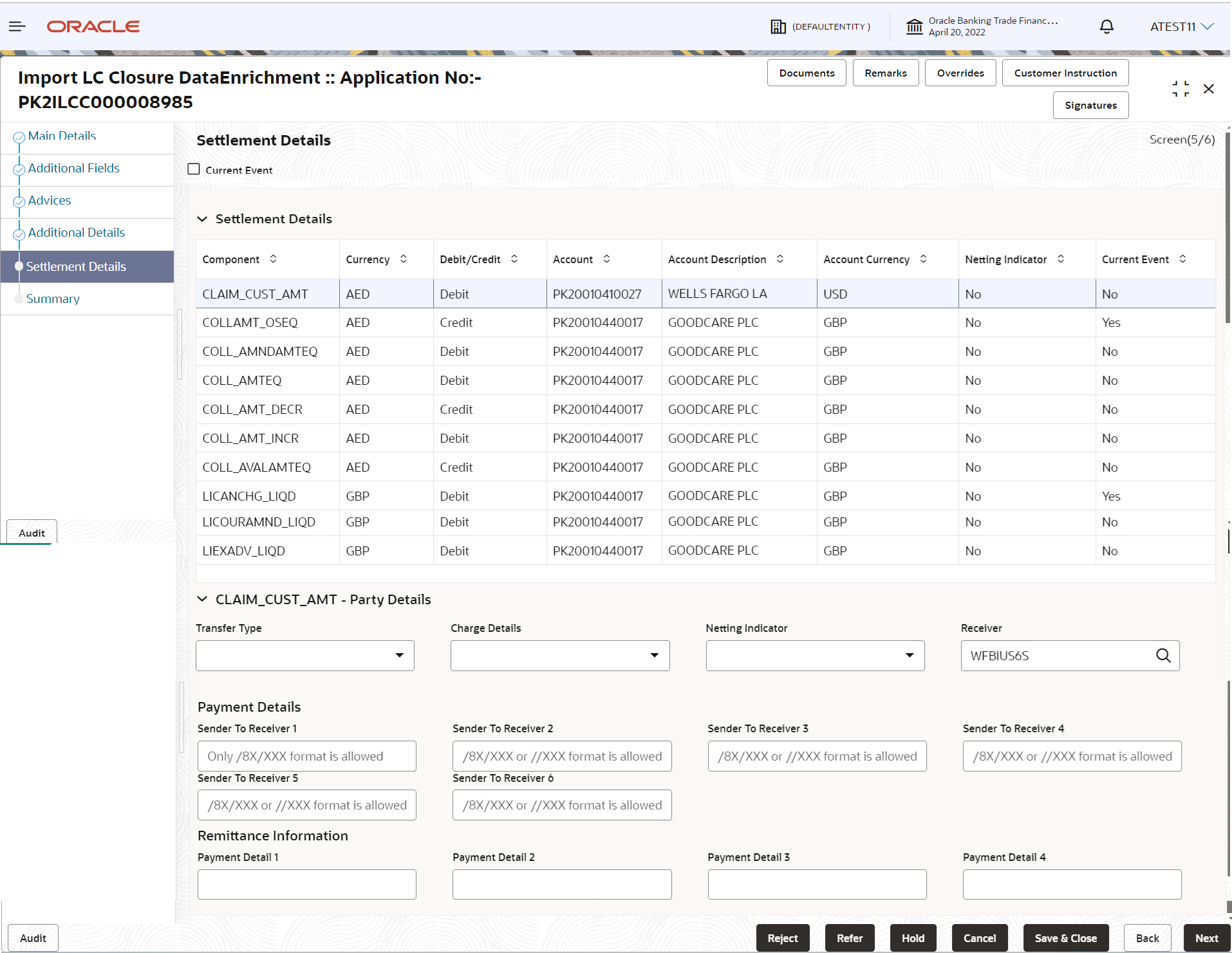
Task: Open the Summary step in sidebar
Action: 53,299
